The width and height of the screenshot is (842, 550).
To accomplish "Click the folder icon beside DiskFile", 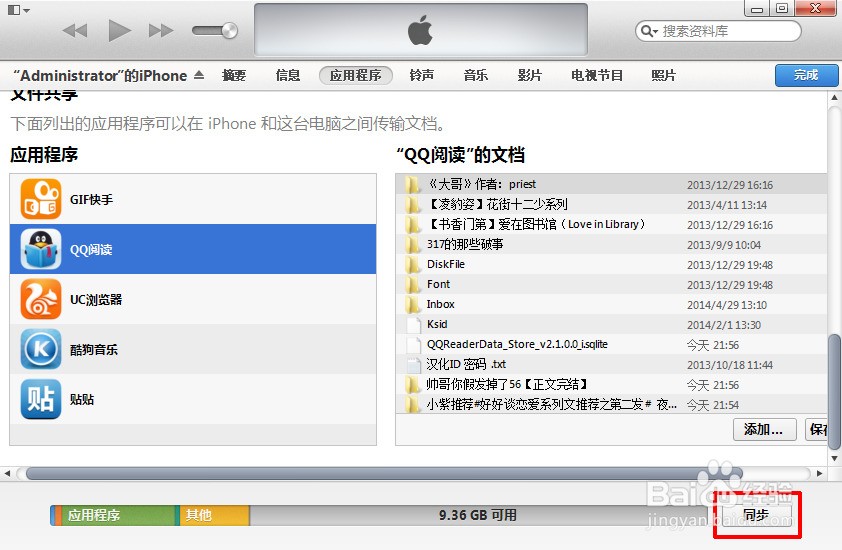I will tap(412, 265).
